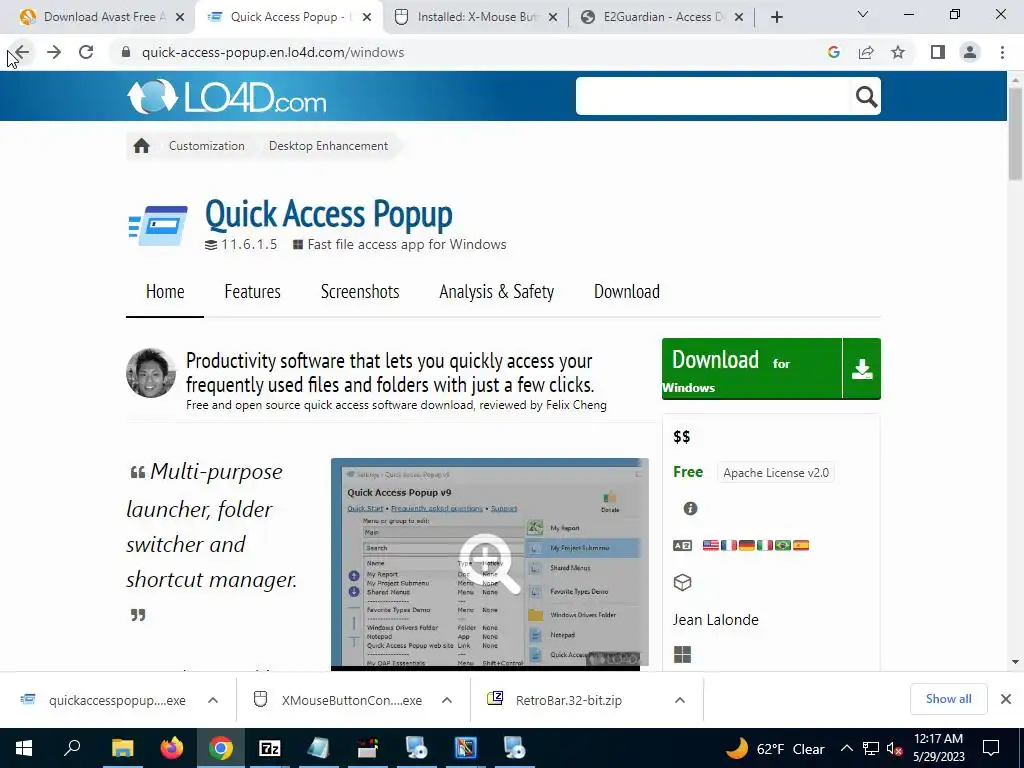Click the Chrome taskbar icon
This screenshot has height=768, width=1024.
221,748
